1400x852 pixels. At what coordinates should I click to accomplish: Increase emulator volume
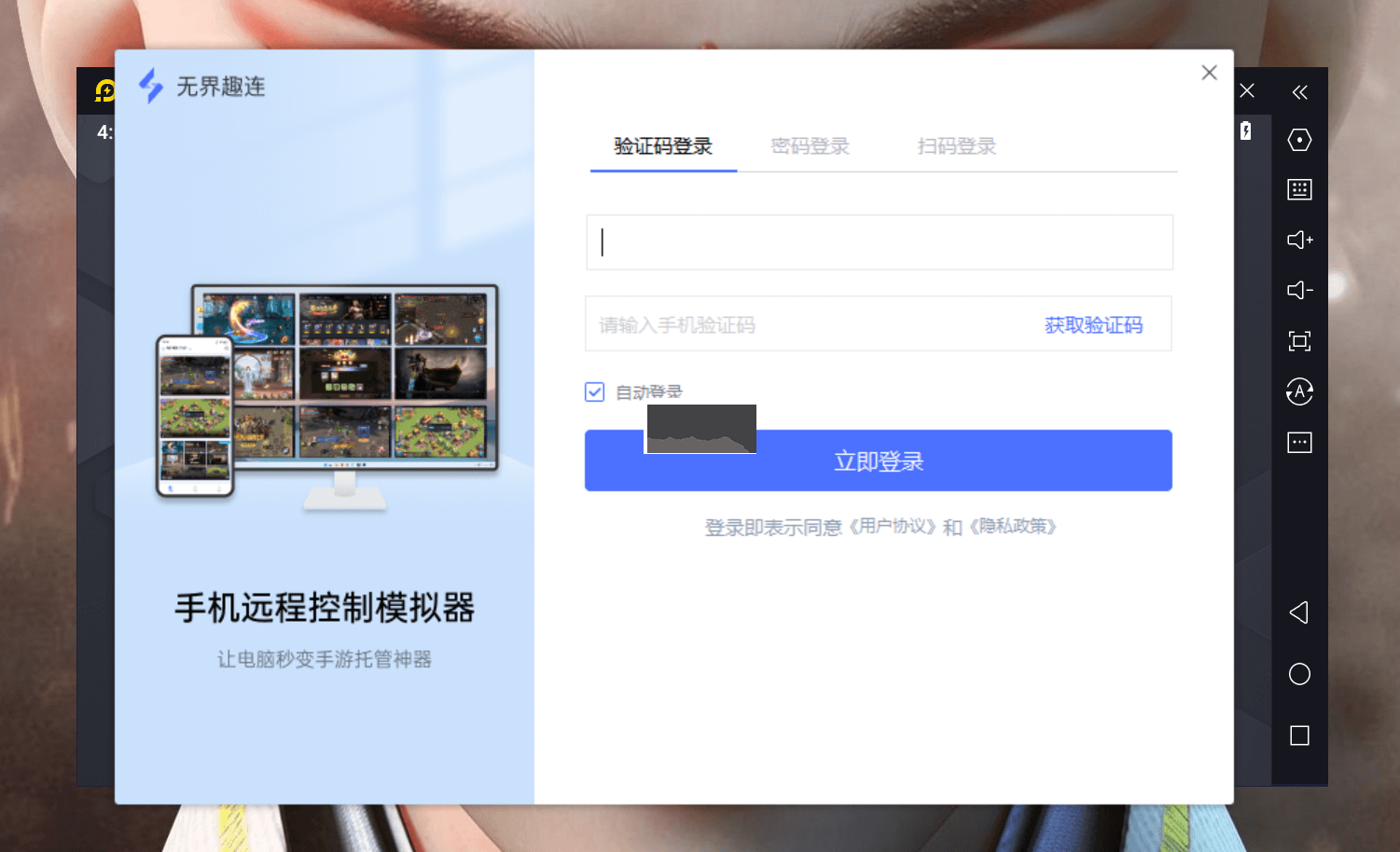1299,240
